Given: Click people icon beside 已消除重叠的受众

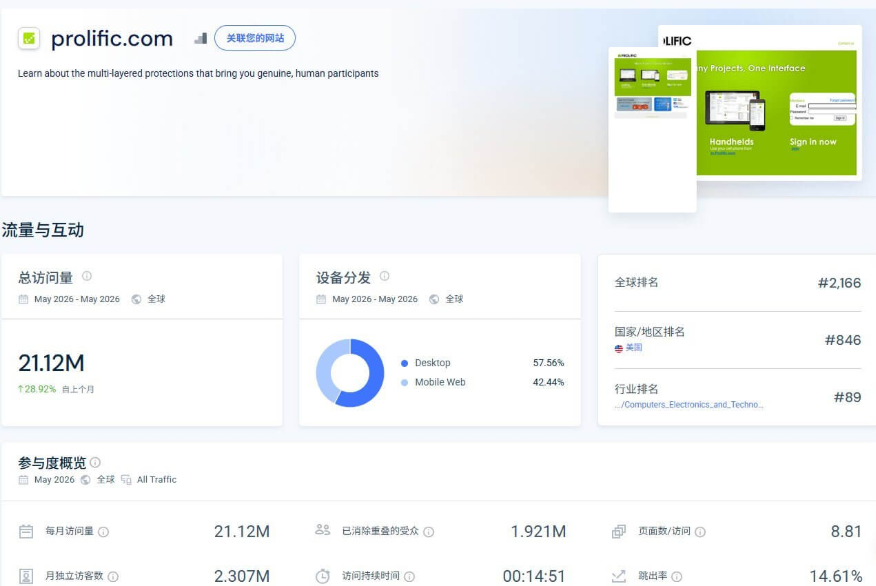Looking at the screenshot, I should [322, 530].
